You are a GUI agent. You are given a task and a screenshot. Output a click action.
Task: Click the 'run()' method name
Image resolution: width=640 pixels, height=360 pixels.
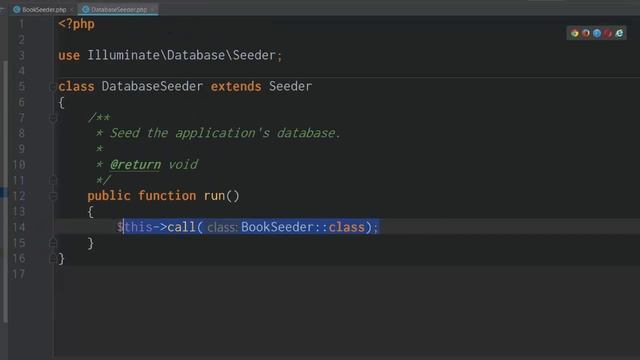click(x=221, y=196)
